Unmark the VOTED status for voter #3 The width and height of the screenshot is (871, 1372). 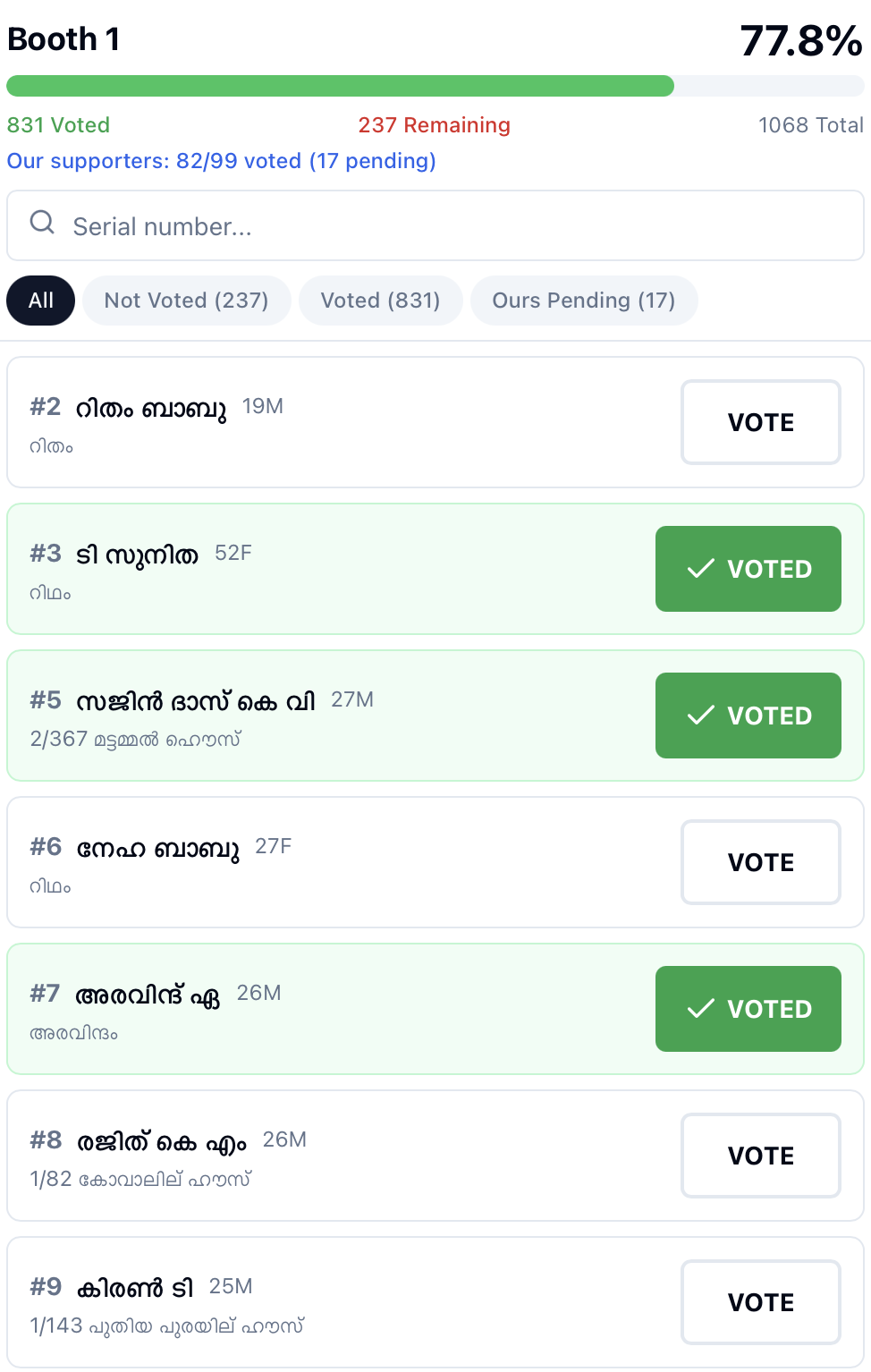tap(748, 569)
